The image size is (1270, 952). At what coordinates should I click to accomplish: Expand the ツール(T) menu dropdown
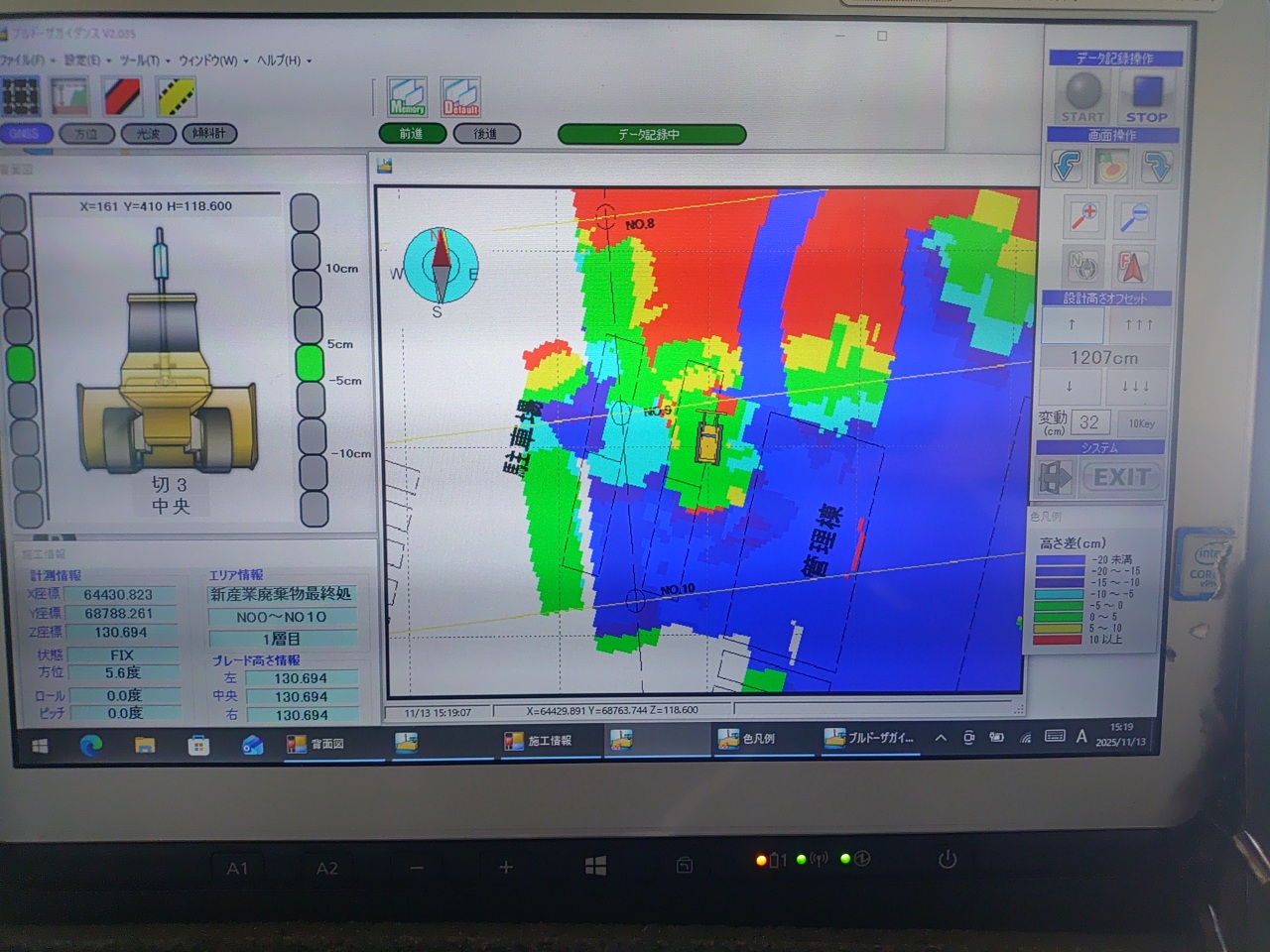point(141,61)
